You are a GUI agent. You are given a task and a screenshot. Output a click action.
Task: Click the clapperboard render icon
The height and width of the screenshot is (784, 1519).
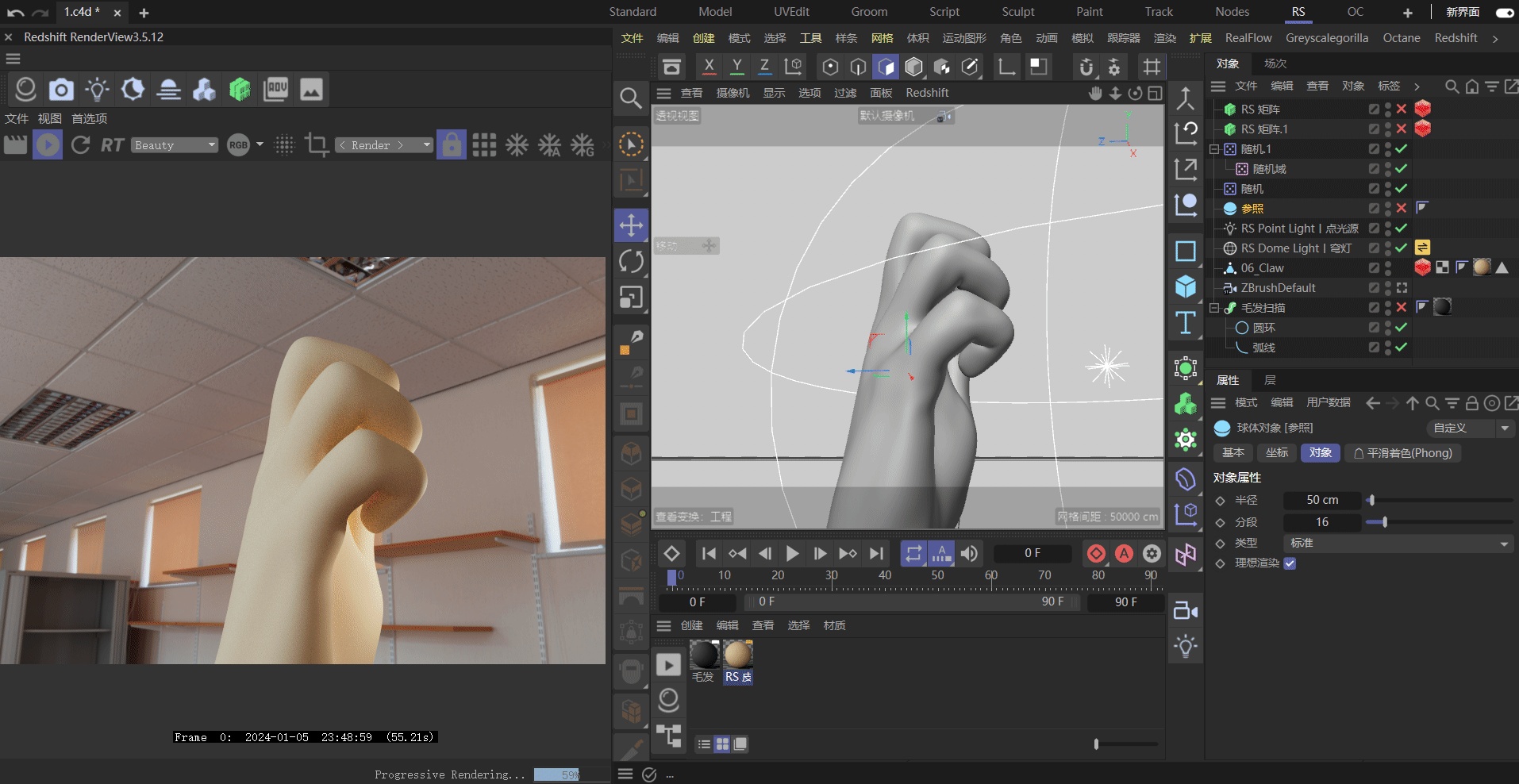point(15,145)
